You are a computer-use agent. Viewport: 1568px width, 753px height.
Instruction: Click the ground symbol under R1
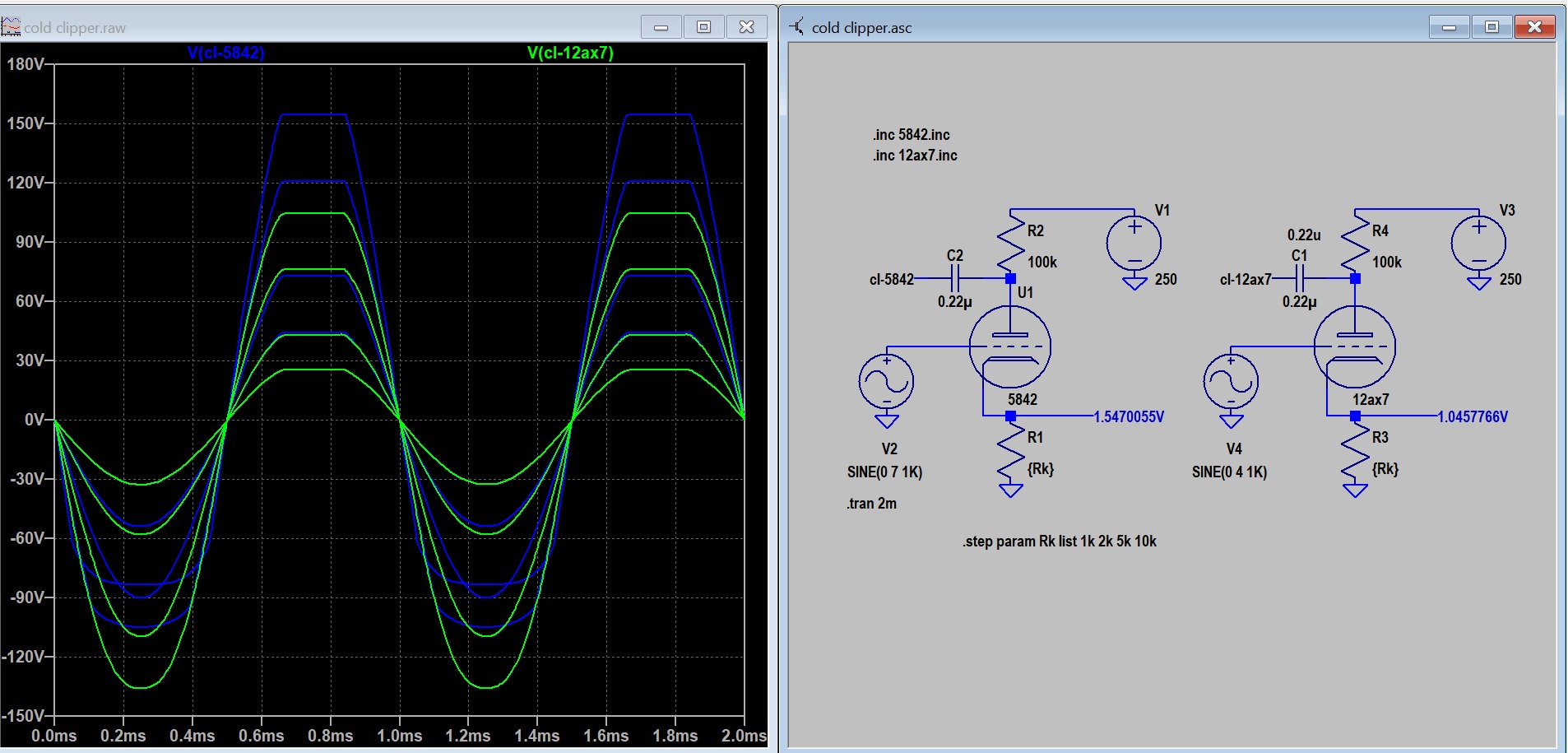pyautogui.click(x=1010, y=490)
